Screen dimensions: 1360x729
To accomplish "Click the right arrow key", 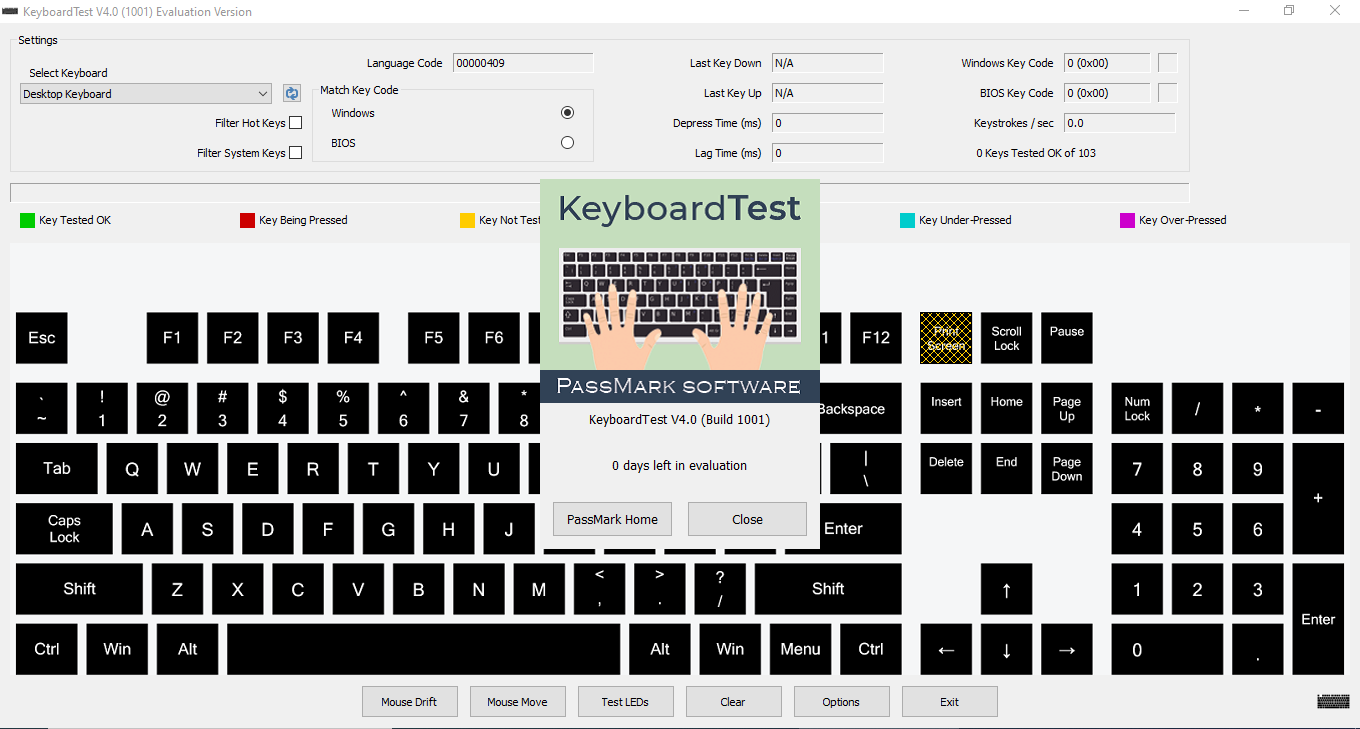I will pyautogui.click(x=1066, y=649).
